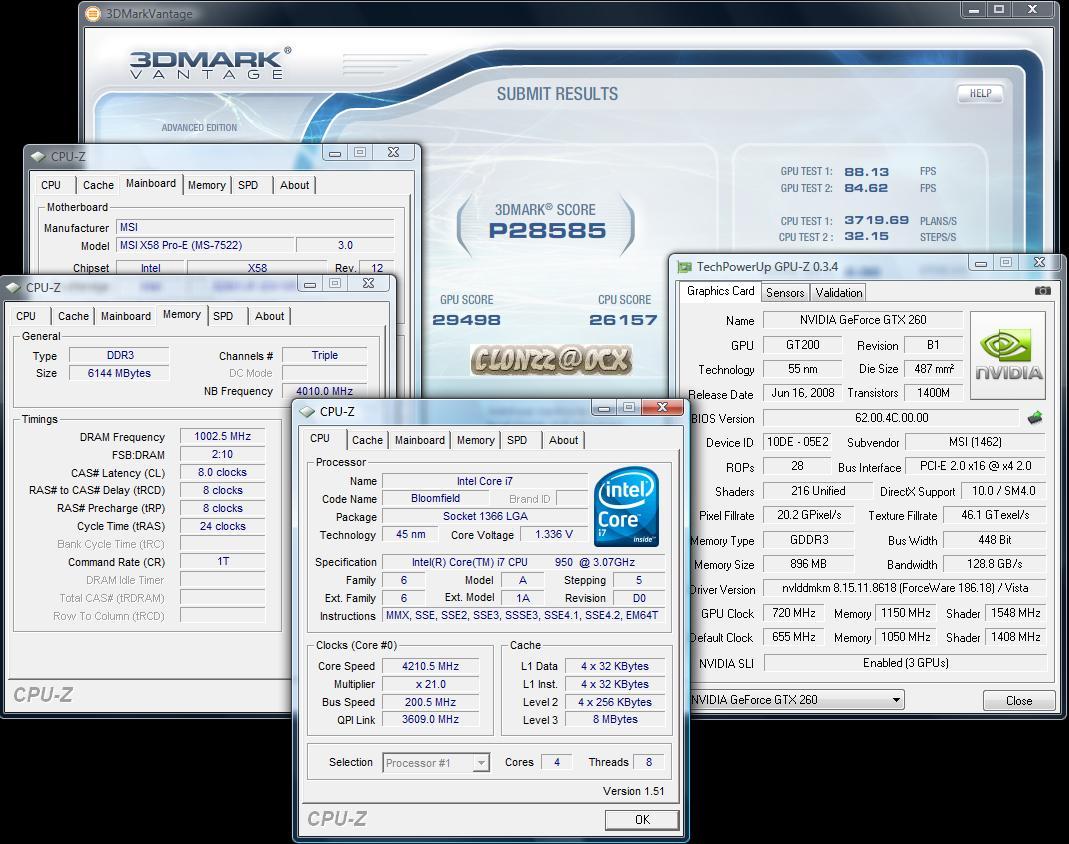Switch to Validation tab in GPU-Z
Screen dimensions: 1069x844
point(839,292)
